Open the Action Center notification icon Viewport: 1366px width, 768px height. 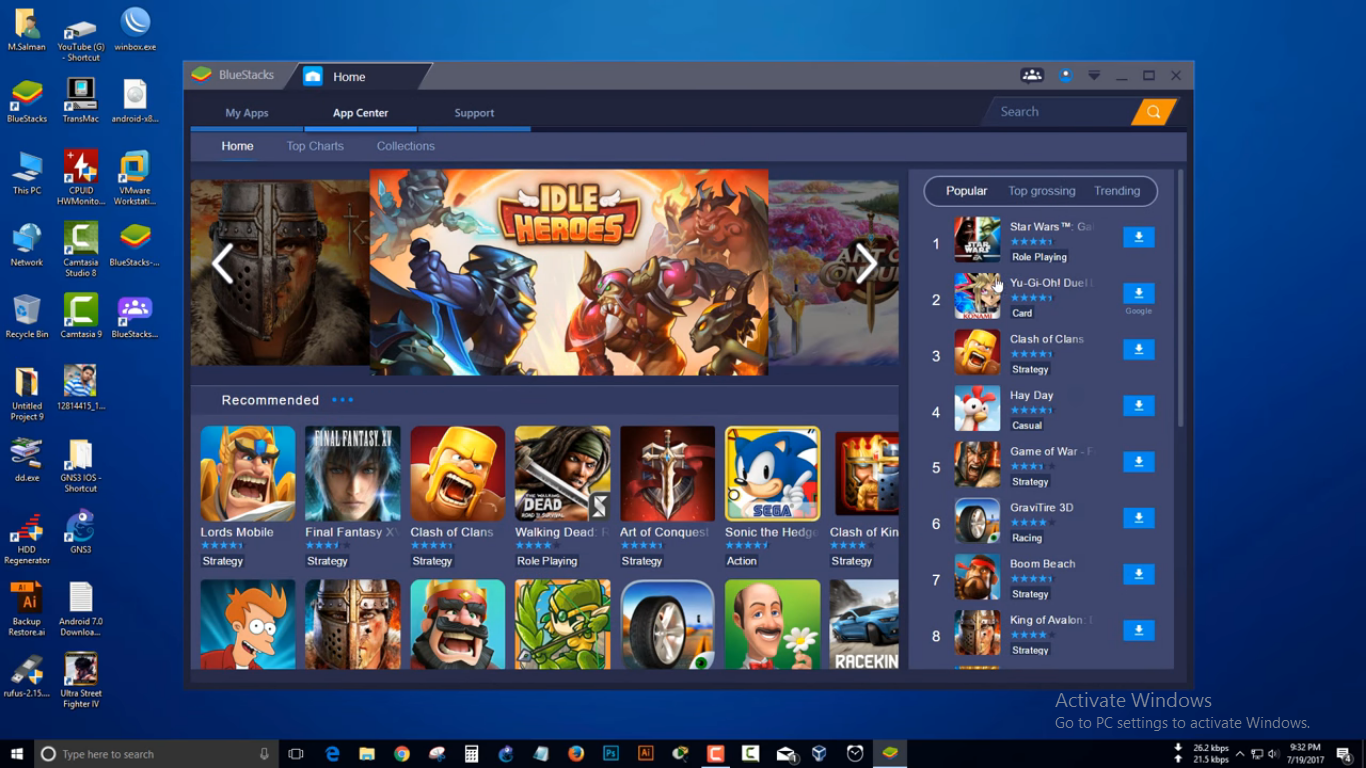pyautogui.click(x=1345, y=754)
